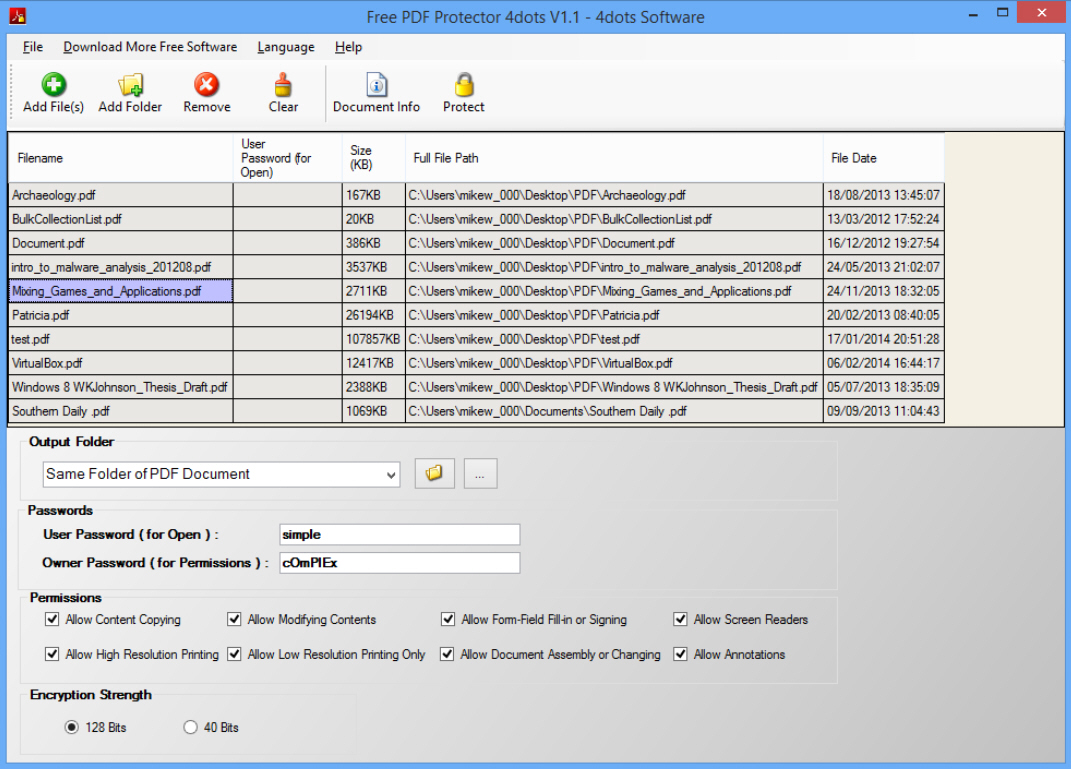Select the Document.pdf filename cell
Screen dimensions: 1071x769
[121, 243]
